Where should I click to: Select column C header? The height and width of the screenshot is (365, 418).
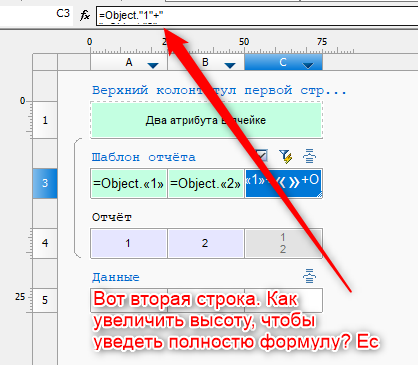point(283,62)
